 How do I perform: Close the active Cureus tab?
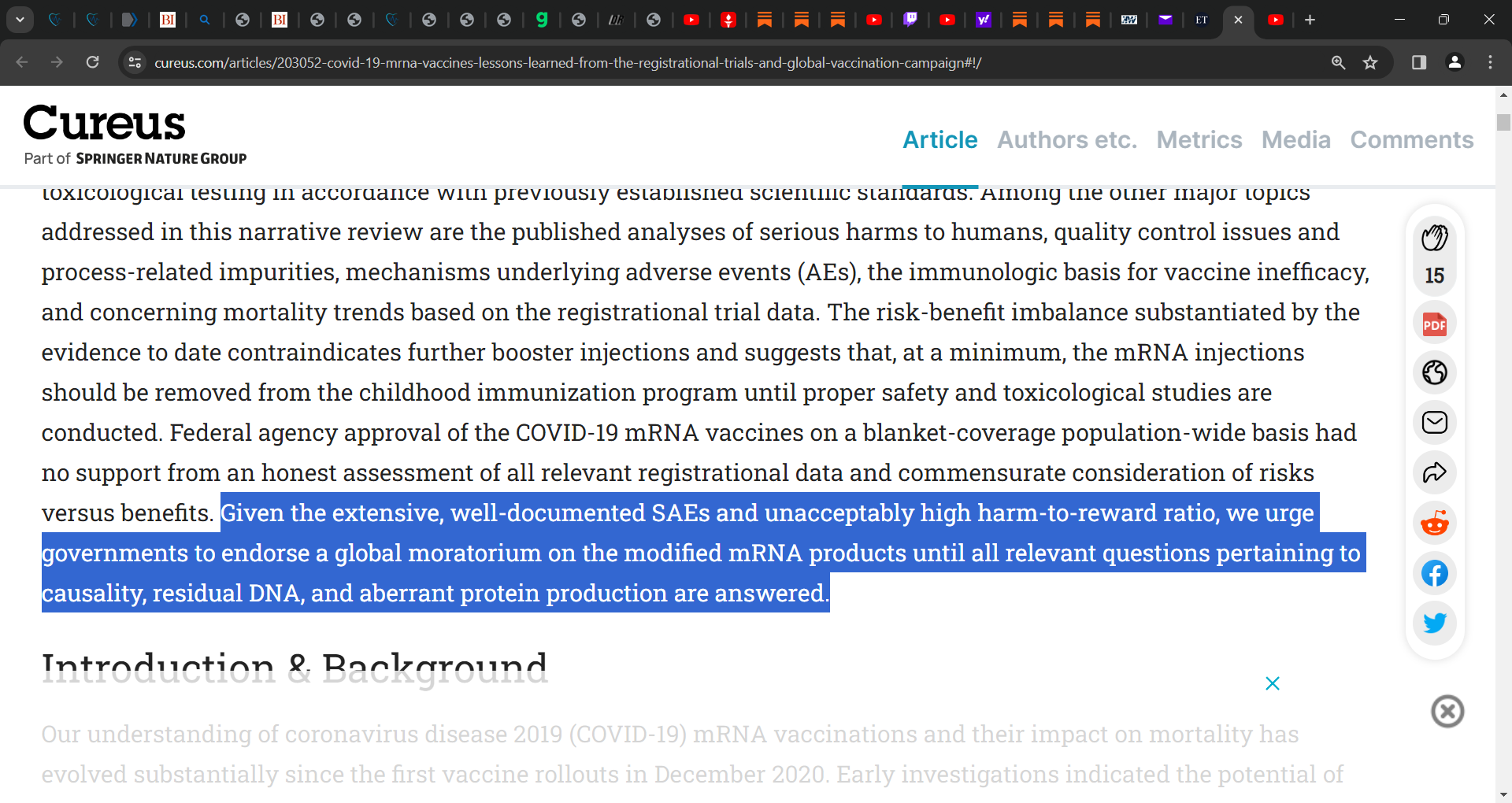pos(1238,20)
